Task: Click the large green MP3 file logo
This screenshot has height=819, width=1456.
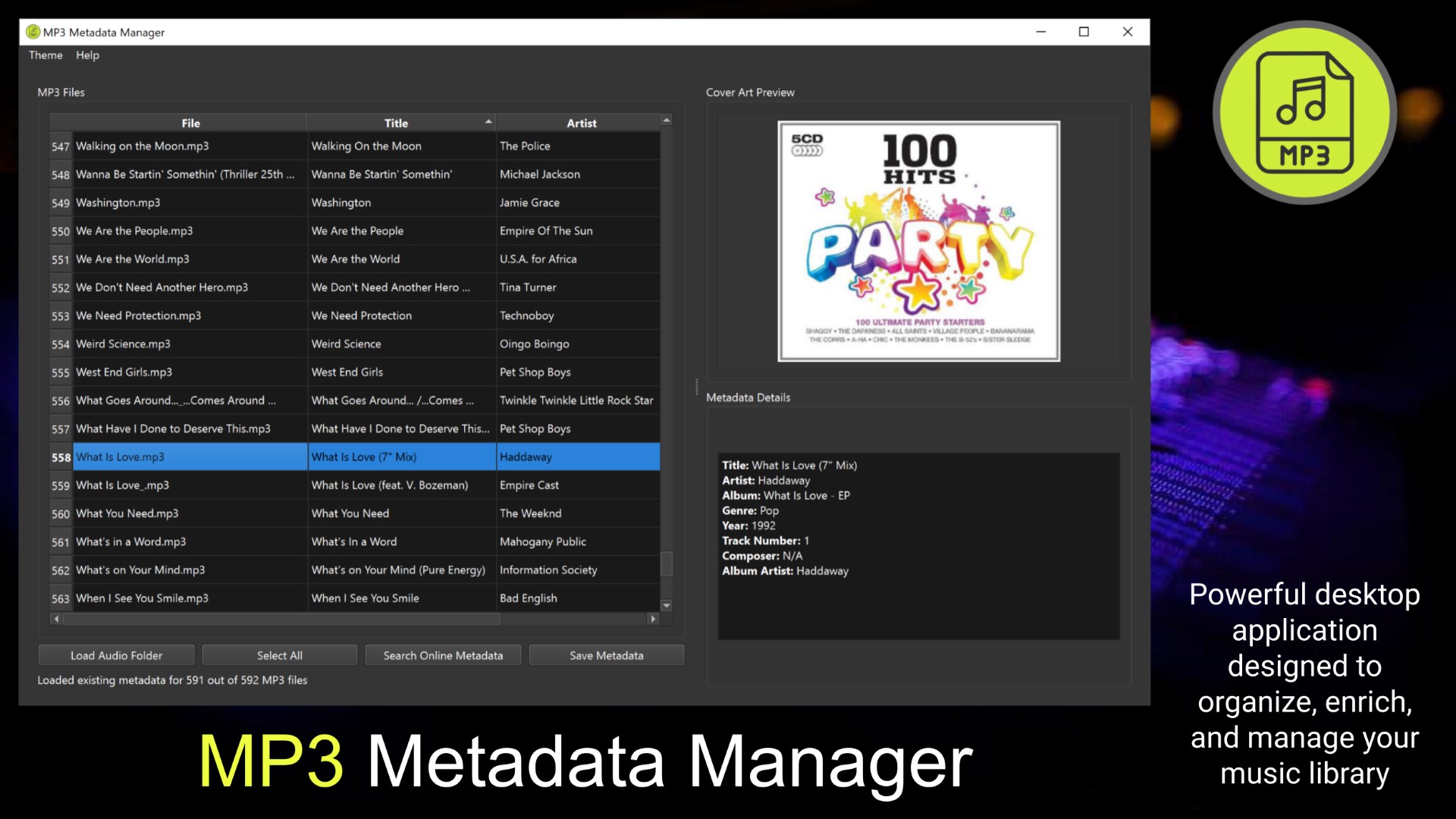Action: tap(1304, 112)
